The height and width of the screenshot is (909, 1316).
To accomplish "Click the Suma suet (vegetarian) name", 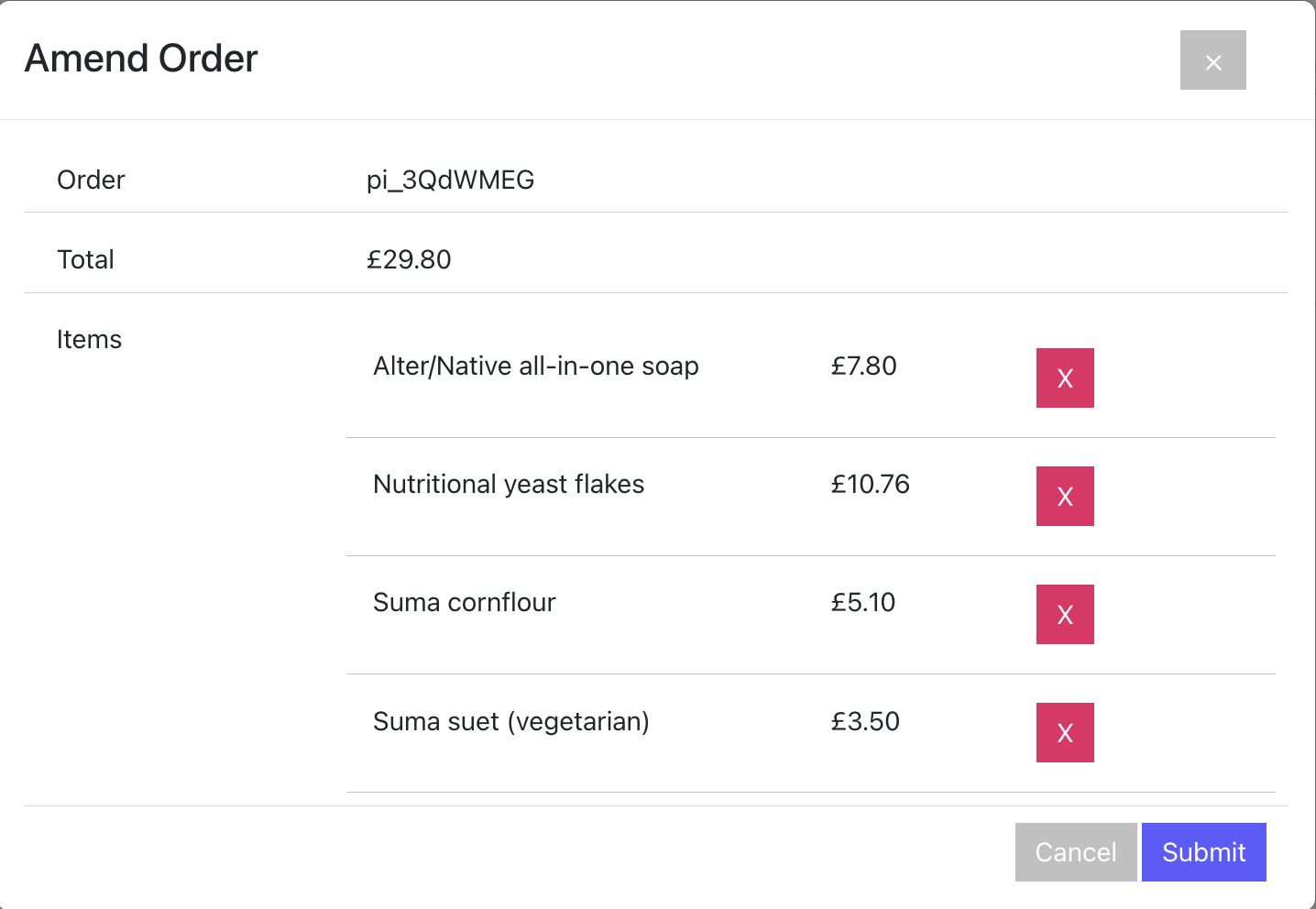I will pyautogui.click(x=510, y=721).
